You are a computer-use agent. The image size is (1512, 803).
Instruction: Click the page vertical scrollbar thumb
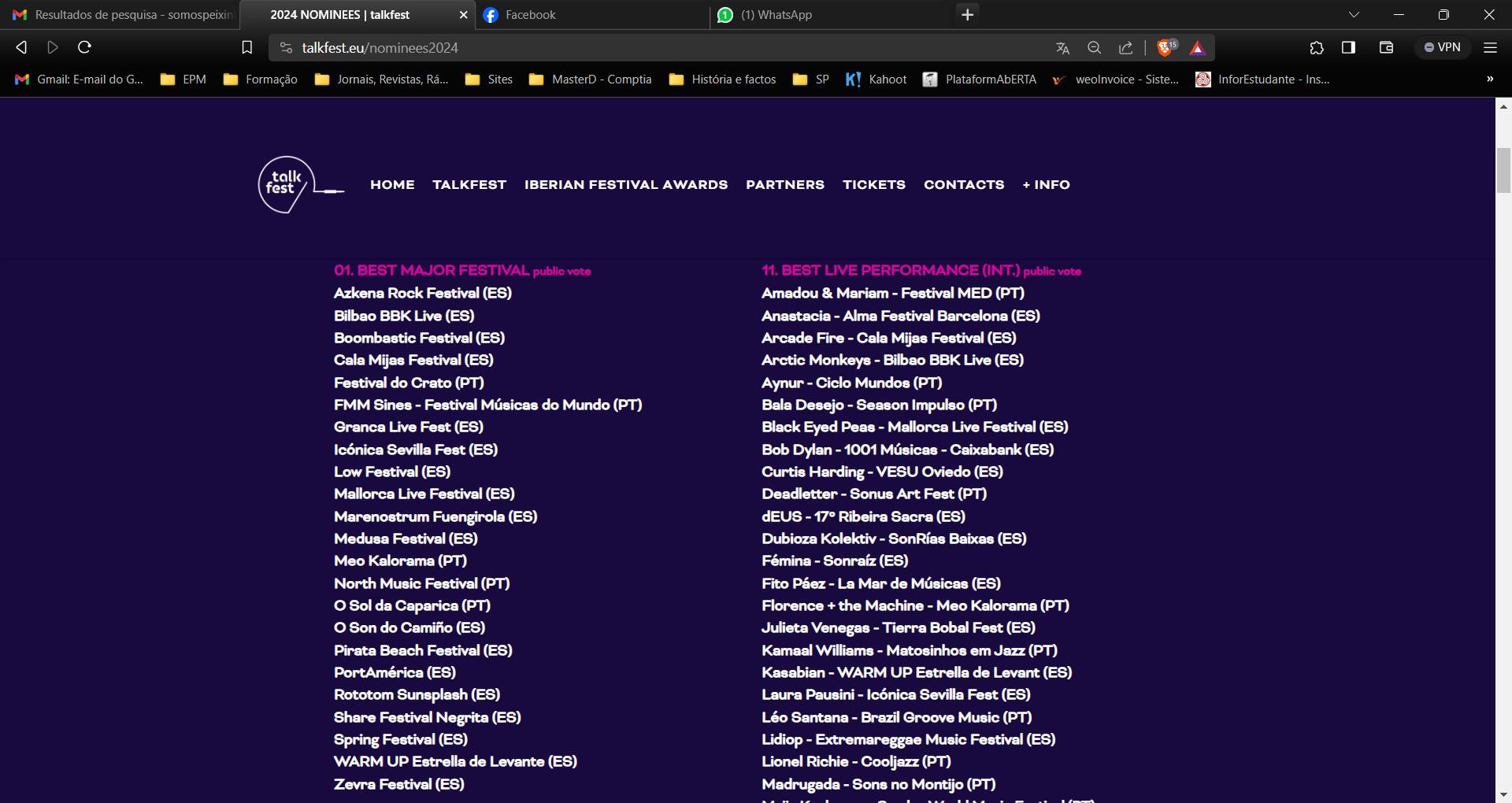tap(1503, 170)
